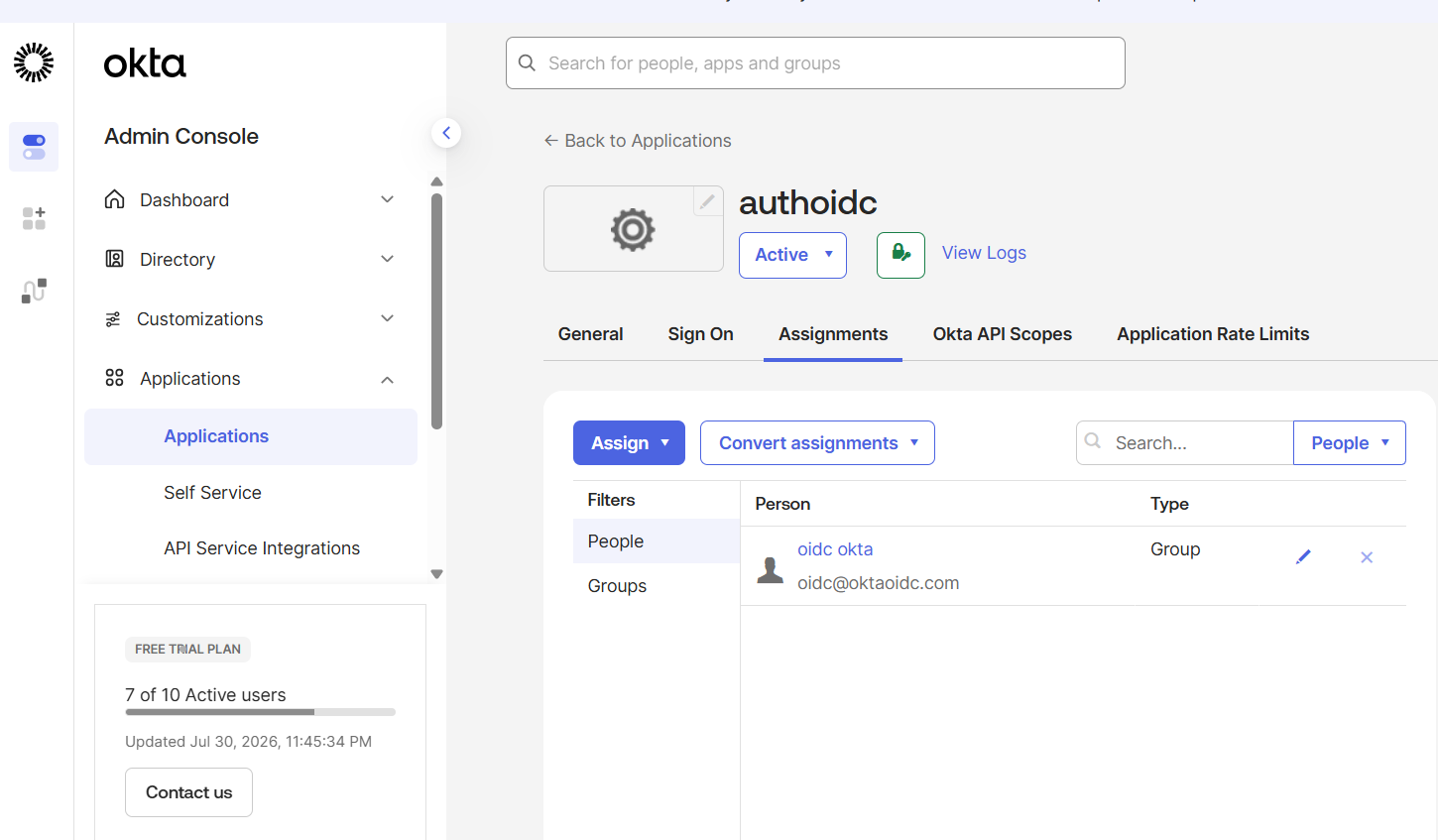Open the oidc okta person link
This screenshot has width=1438, height=840.
tap(835, 549)
